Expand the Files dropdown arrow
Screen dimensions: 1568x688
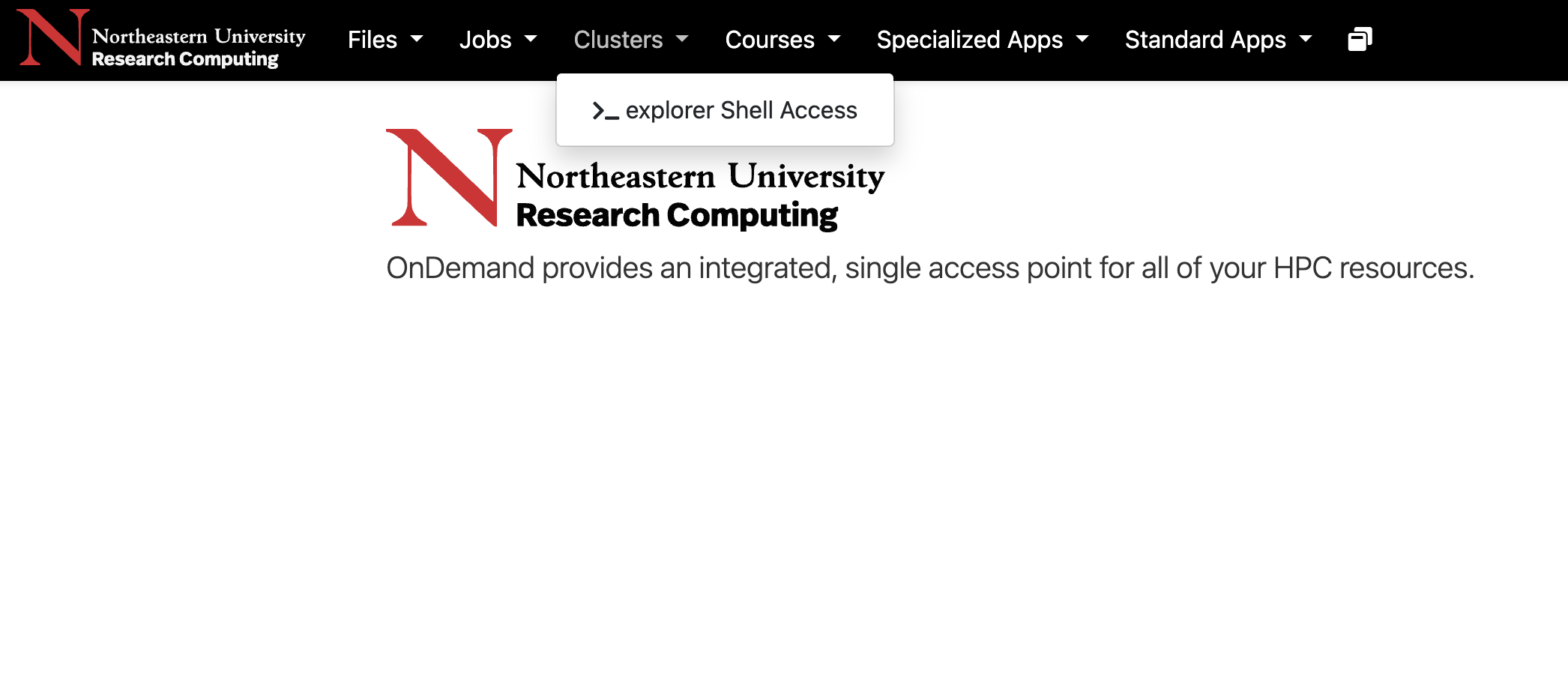tap(417, 39)
